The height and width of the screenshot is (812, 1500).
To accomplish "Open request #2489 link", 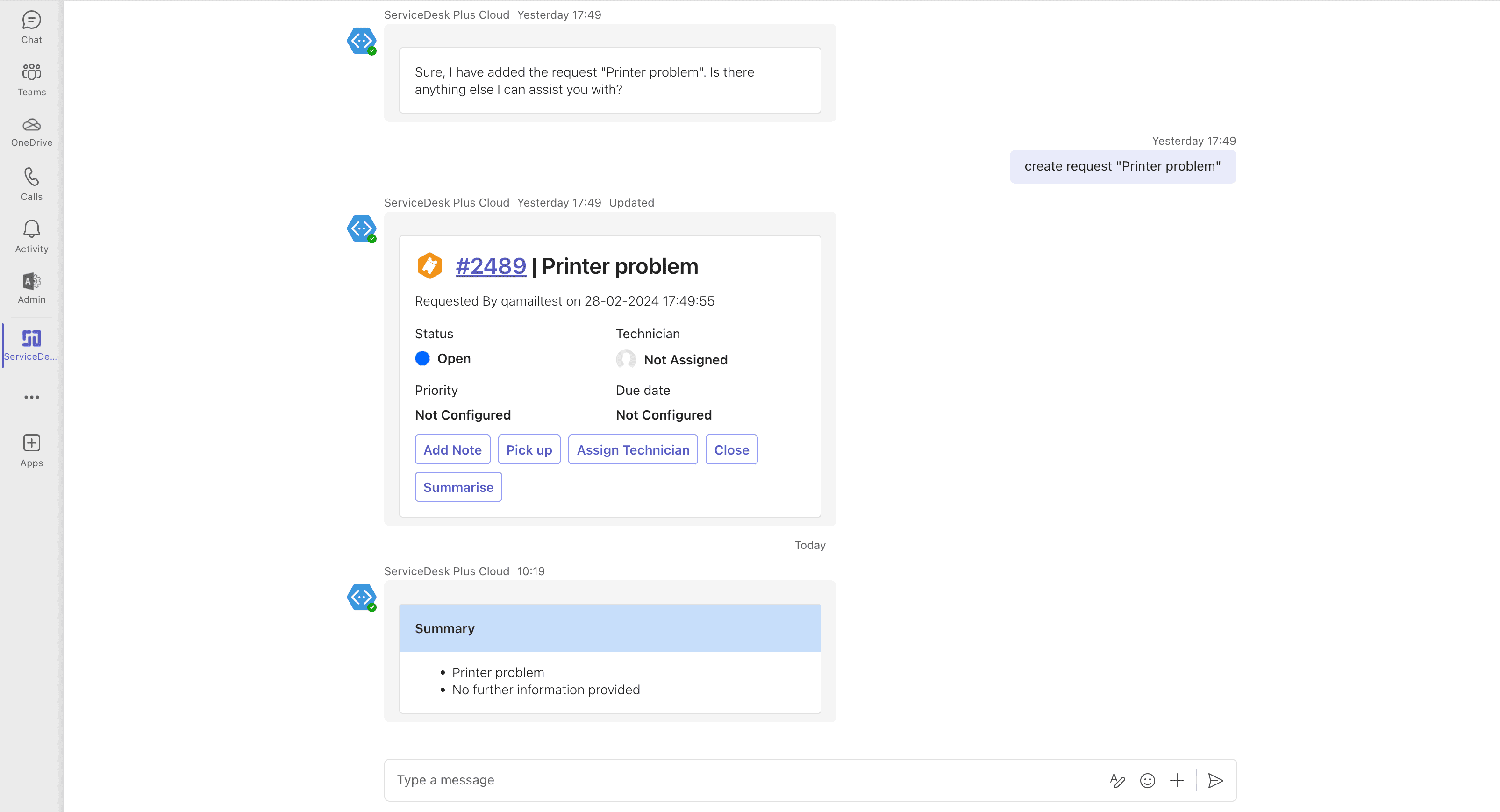I will click(x=490, y=267).
